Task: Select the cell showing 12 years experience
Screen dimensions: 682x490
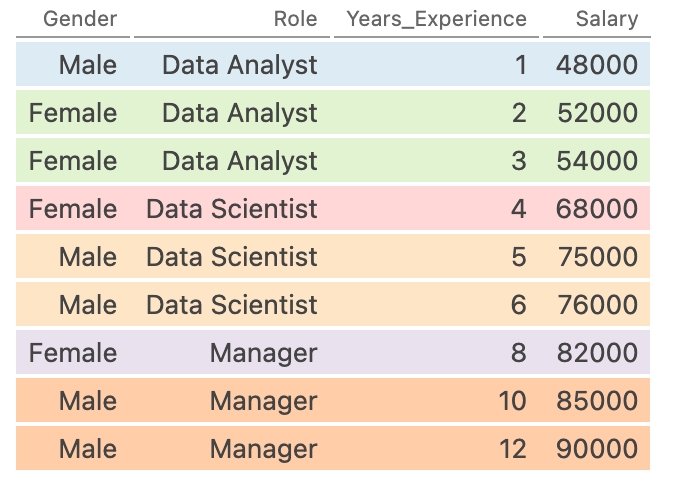Action: pyautogui.click(x=512, y=449)
